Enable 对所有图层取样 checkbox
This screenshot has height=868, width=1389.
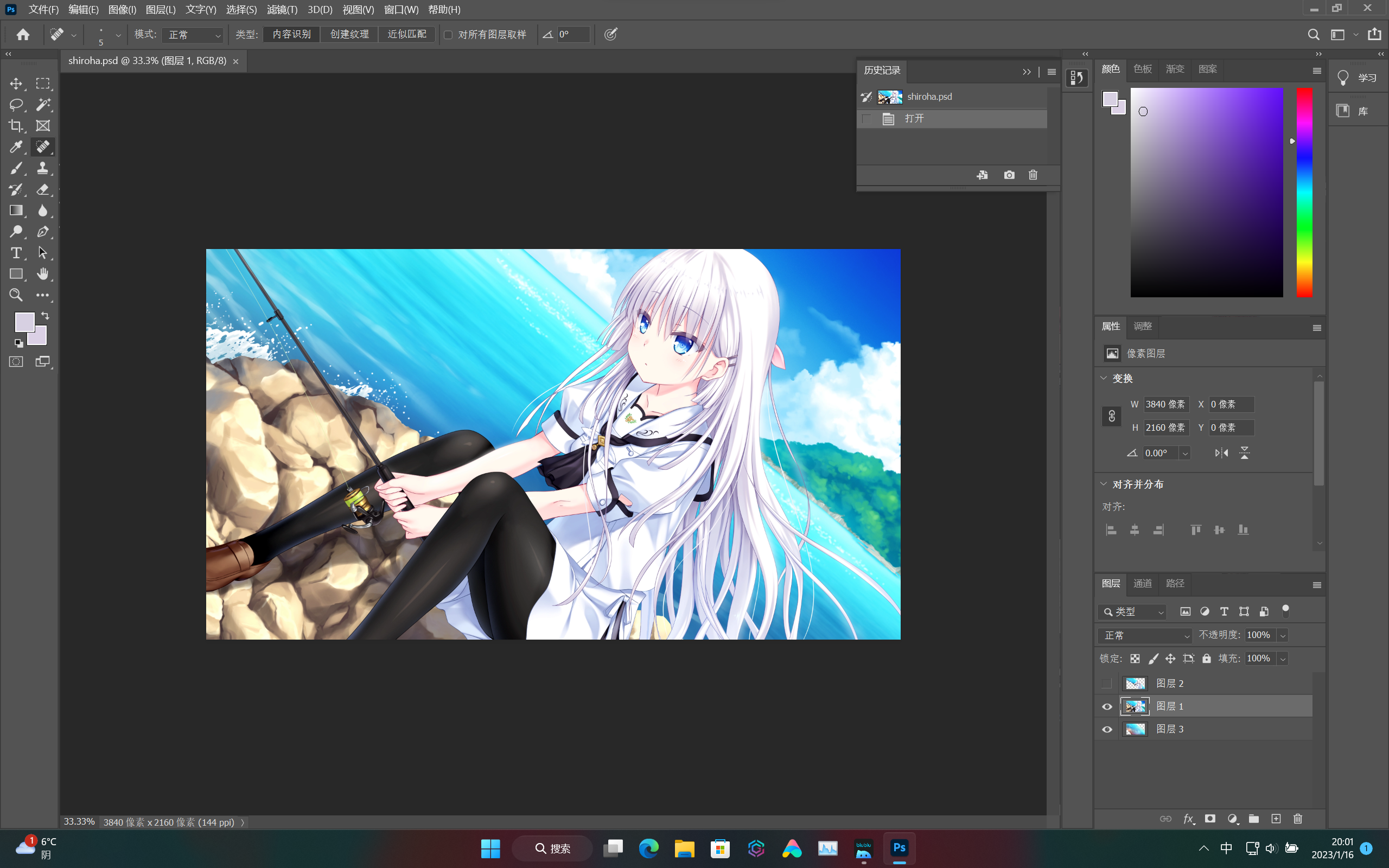click(448, 35)
